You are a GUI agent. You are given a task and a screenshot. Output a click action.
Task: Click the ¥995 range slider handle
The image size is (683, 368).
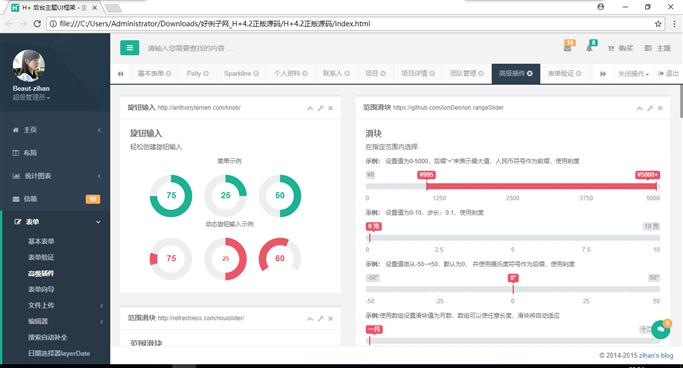tap(426, 175)
